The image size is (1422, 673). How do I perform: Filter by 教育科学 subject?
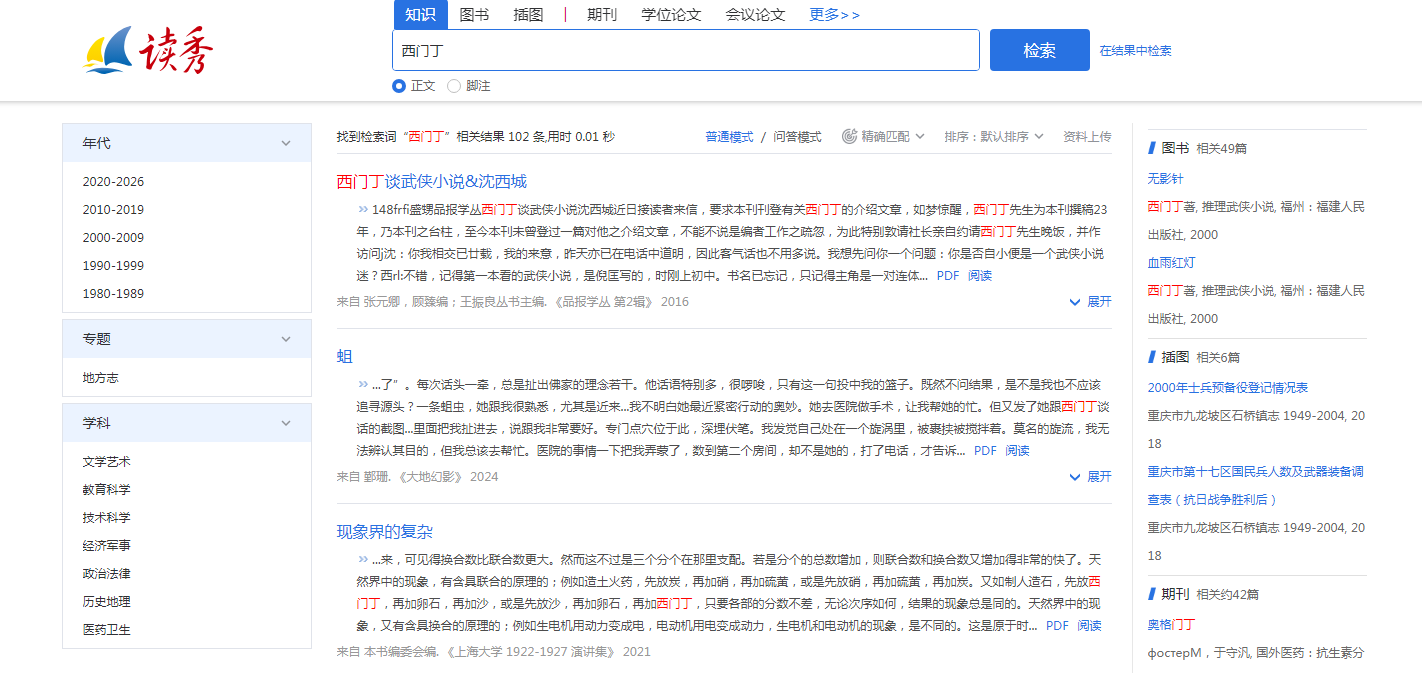click(106, 490)
